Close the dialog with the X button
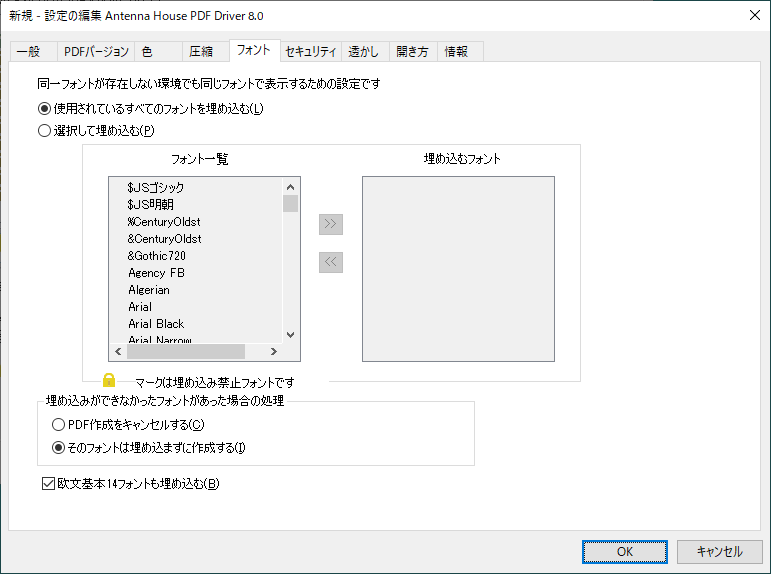 (755, 15)
